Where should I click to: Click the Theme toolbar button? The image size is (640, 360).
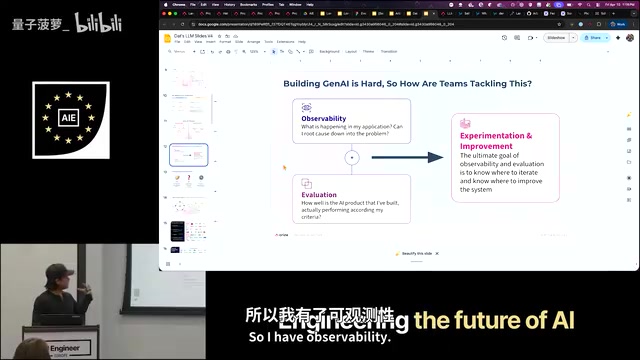tap(368, 52)
